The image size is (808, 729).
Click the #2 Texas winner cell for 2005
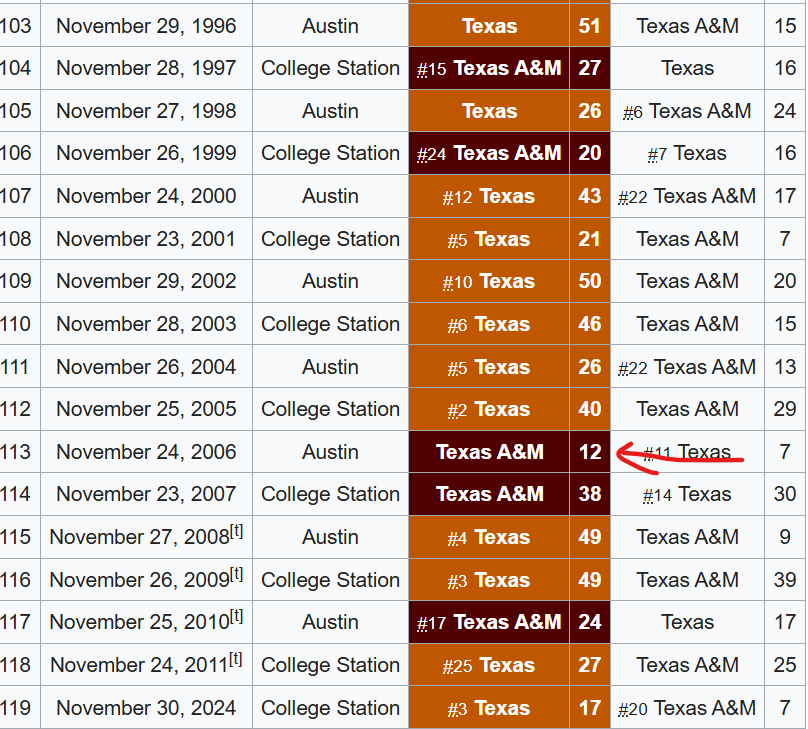490,409
